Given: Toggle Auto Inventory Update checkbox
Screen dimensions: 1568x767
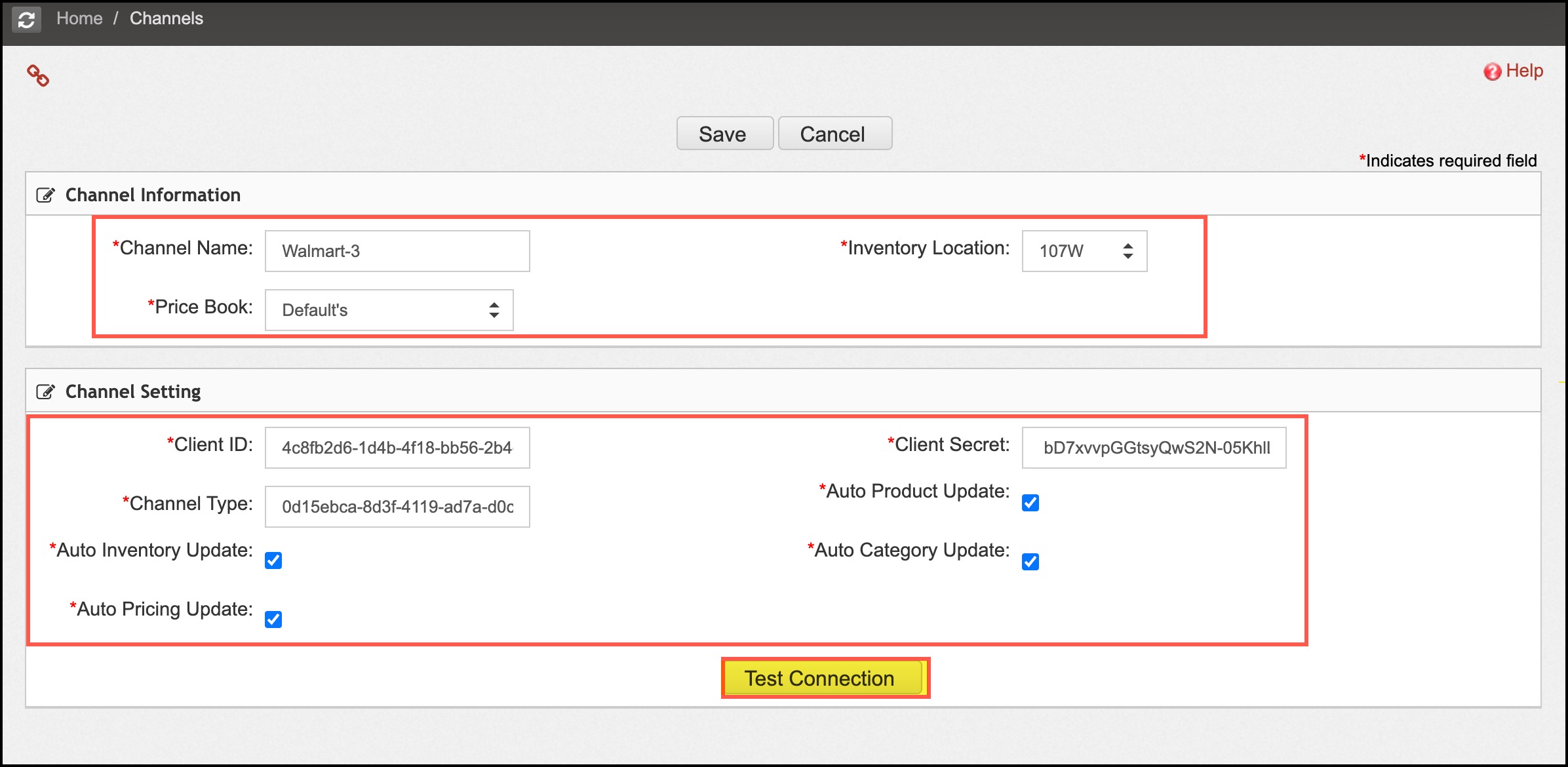Looking at the screenshot, I should [273, 560].
